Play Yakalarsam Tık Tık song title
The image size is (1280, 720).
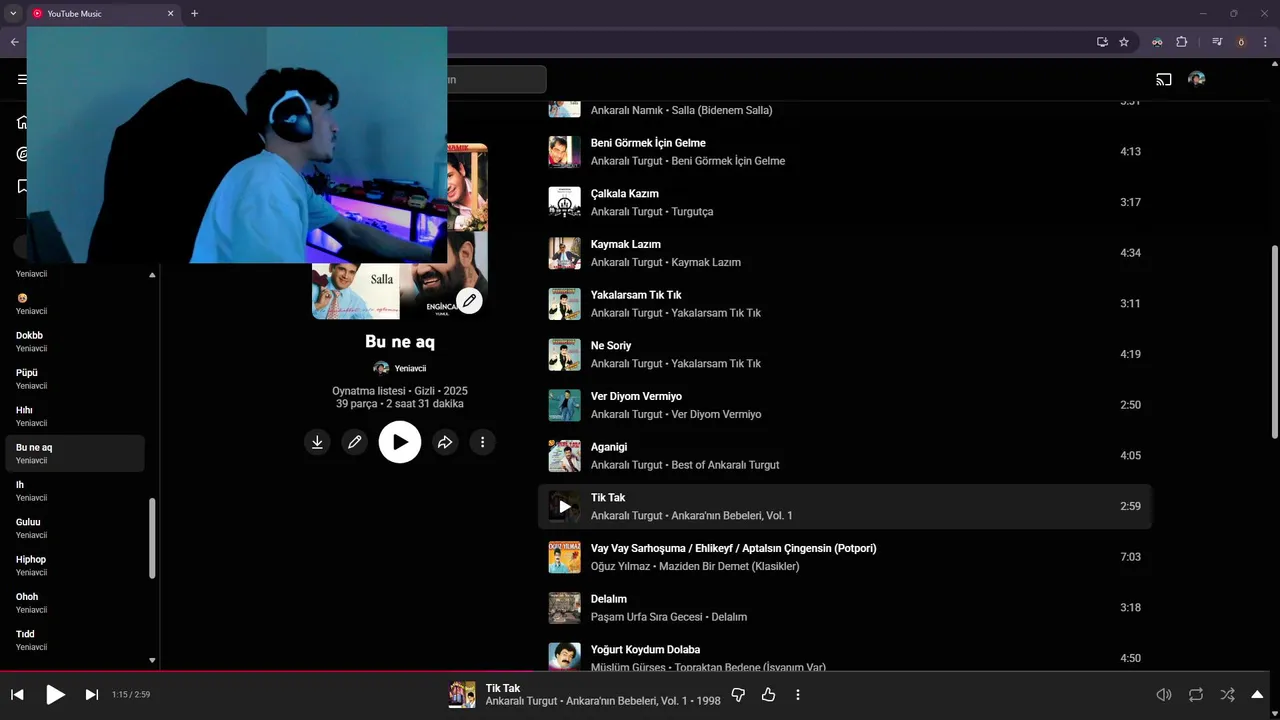pos(636,295)
